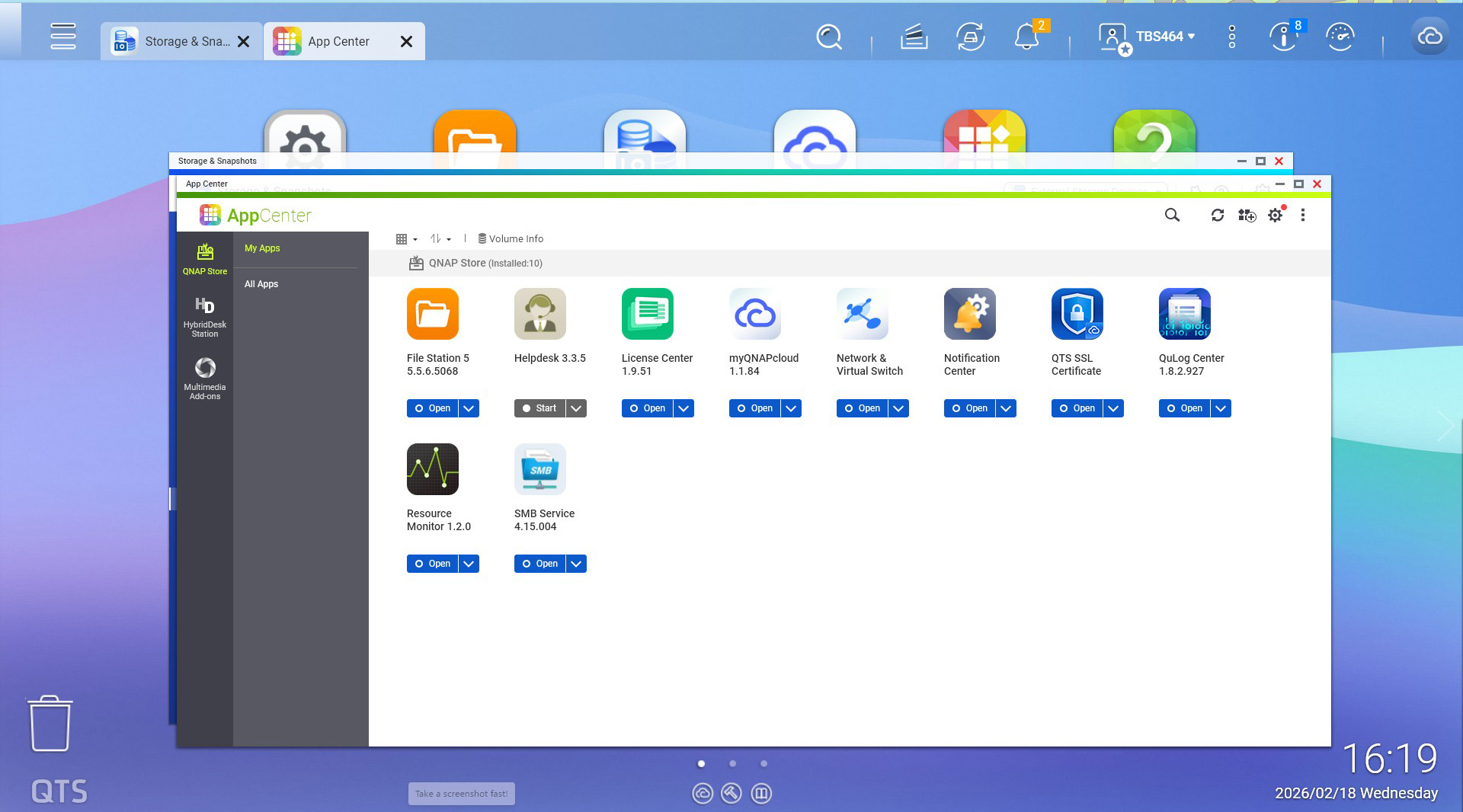Image resolution: width=1463 pixels, height=812 pixels.
Task: Start the Helpdesk app
Action: 539,408
